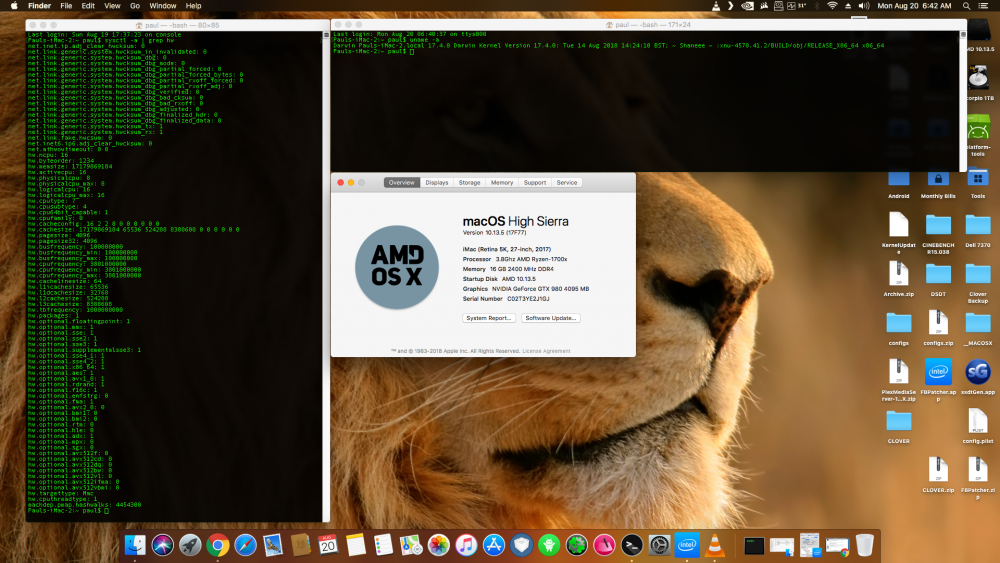Open Reminders in the Dock

(383, 545)
